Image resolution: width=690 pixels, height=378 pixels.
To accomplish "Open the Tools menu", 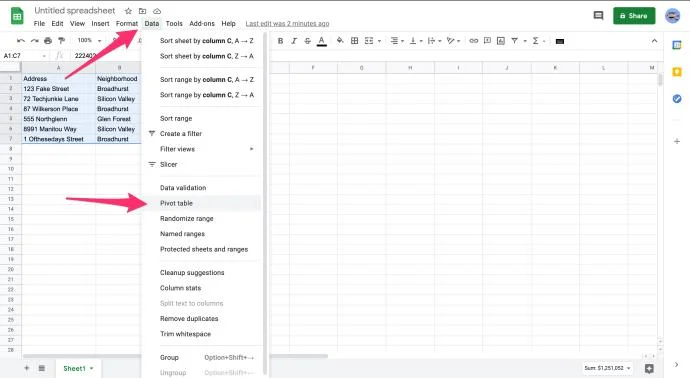I will 174,23.
